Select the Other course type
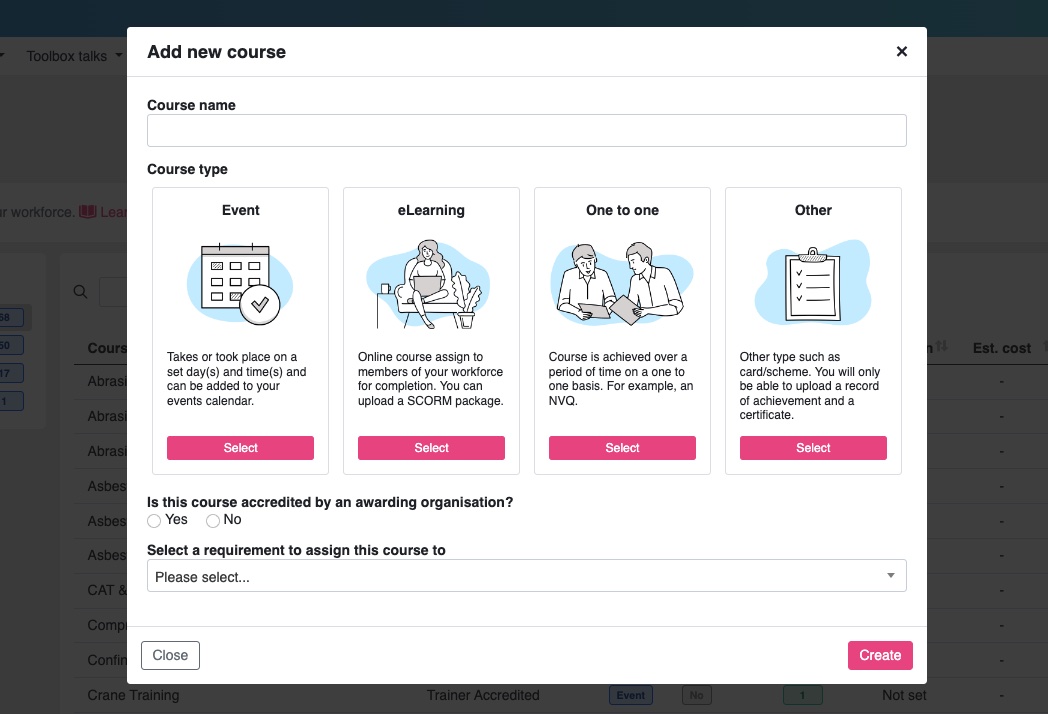 [812, 447]
